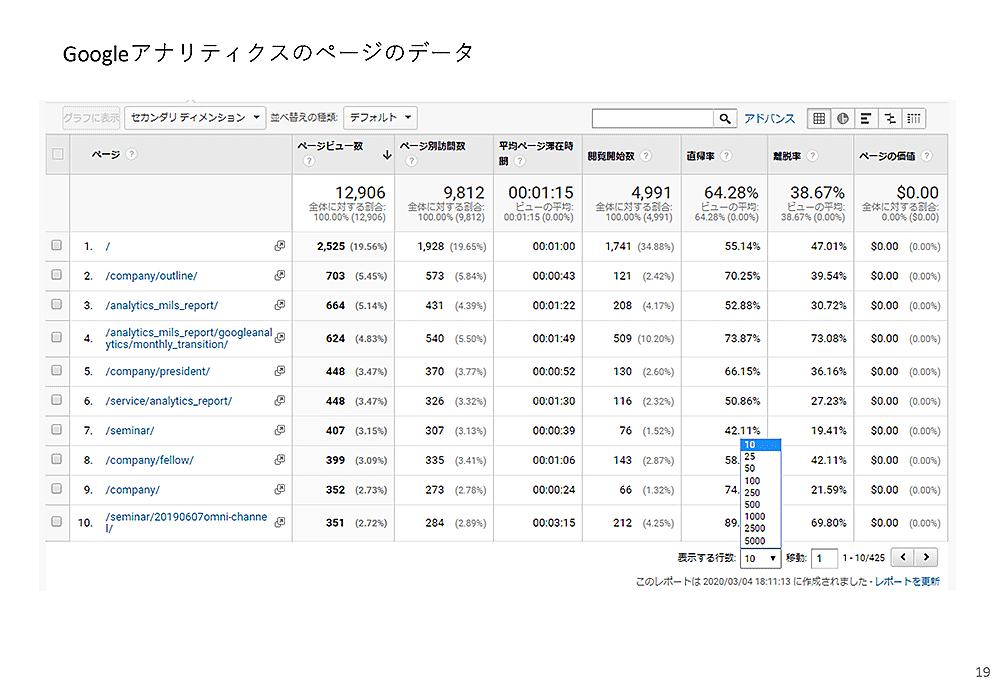Select checkbox for the /seminar/ row
This screenshot has width=1000, height=692.
tap(57, 431)
